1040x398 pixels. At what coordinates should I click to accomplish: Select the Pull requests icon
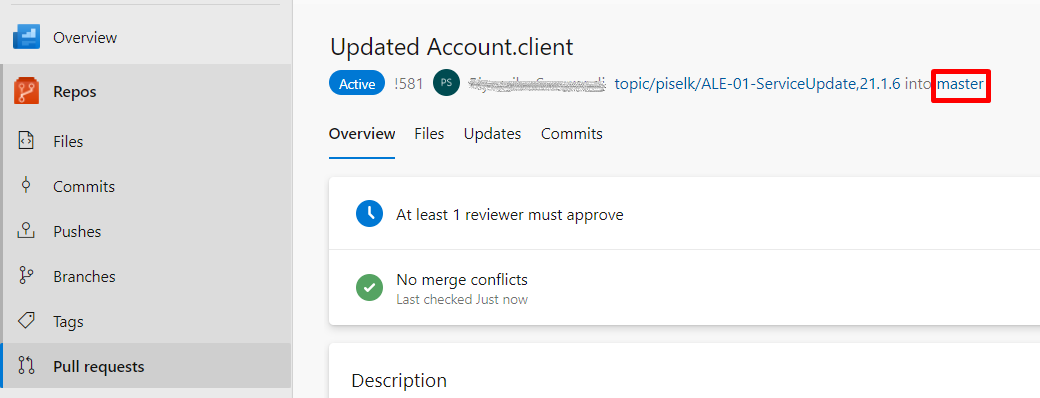coord(26,366)
